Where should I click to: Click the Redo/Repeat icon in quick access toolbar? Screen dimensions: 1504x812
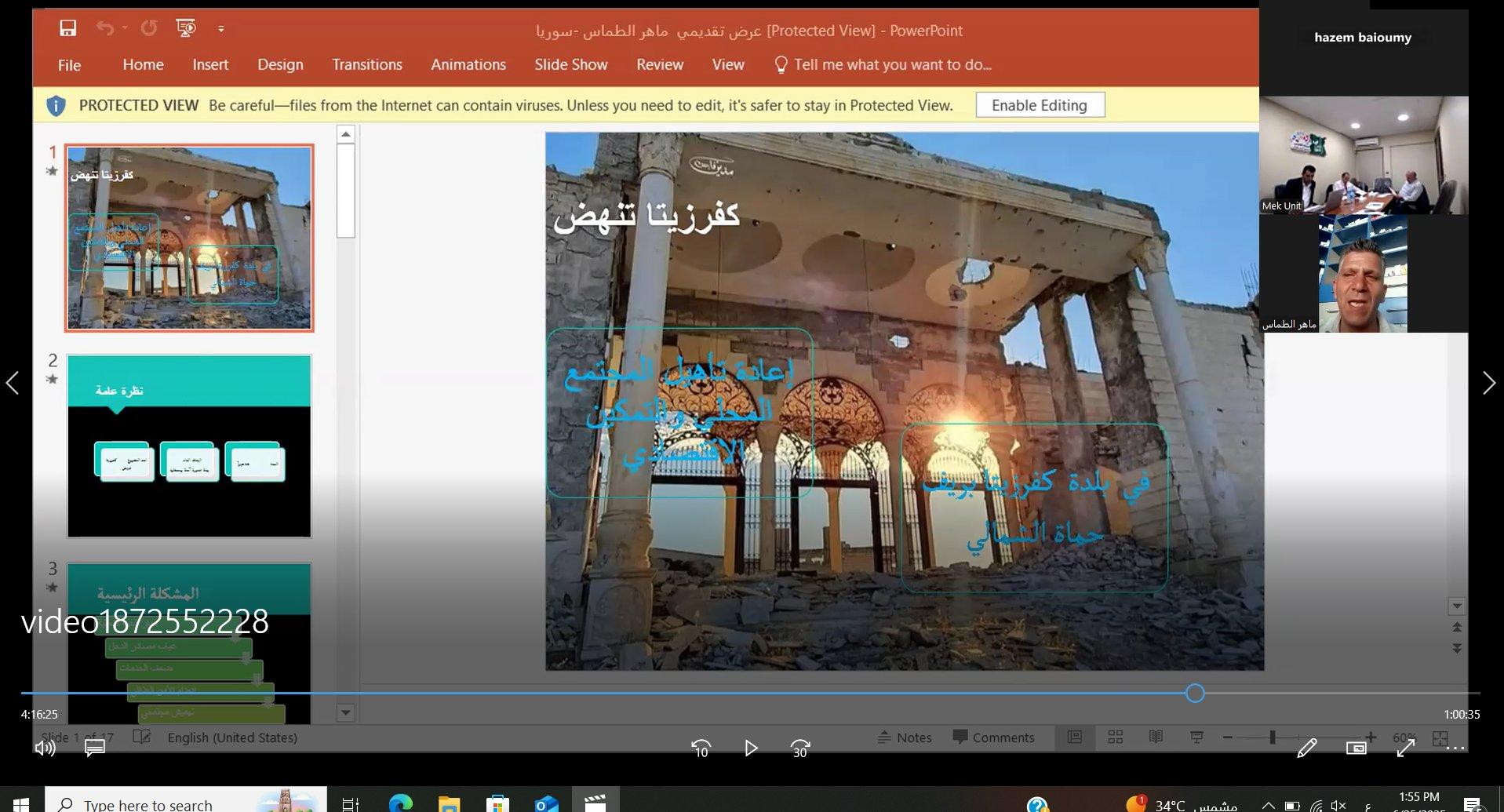click(x=149, y=28)
